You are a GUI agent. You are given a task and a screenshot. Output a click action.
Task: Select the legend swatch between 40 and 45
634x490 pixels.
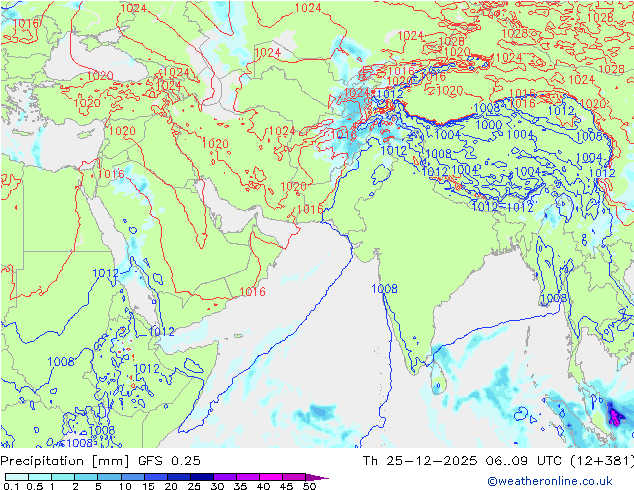[x=271, y=477]
